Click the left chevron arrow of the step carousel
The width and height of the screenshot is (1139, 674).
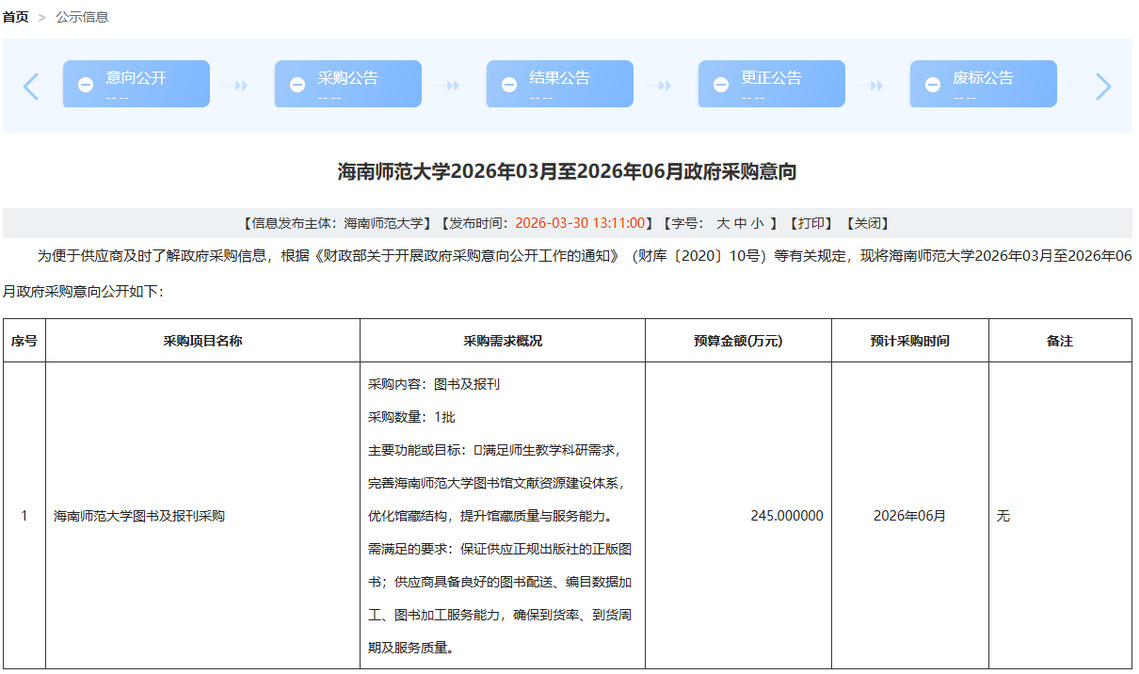[x=31, y=87]
